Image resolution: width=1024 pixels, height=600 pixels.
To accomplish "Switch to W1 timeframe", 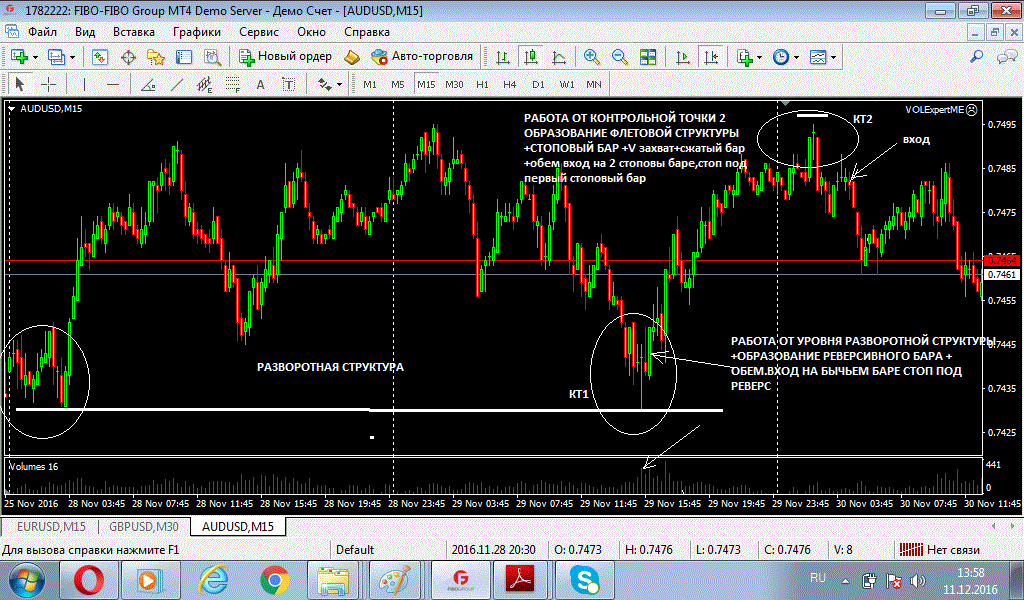I will click(567, 84).
